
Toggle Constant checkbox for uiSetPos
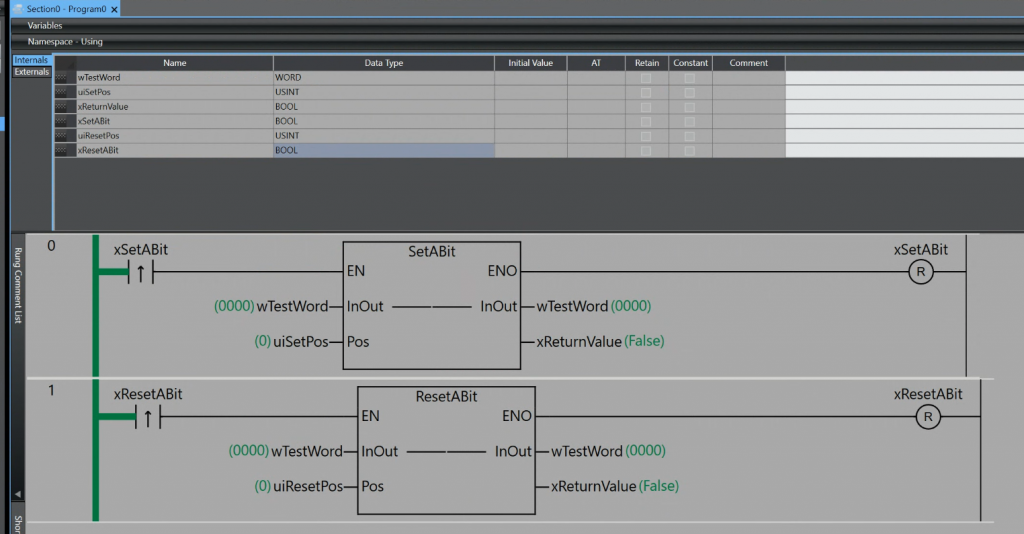689,92
